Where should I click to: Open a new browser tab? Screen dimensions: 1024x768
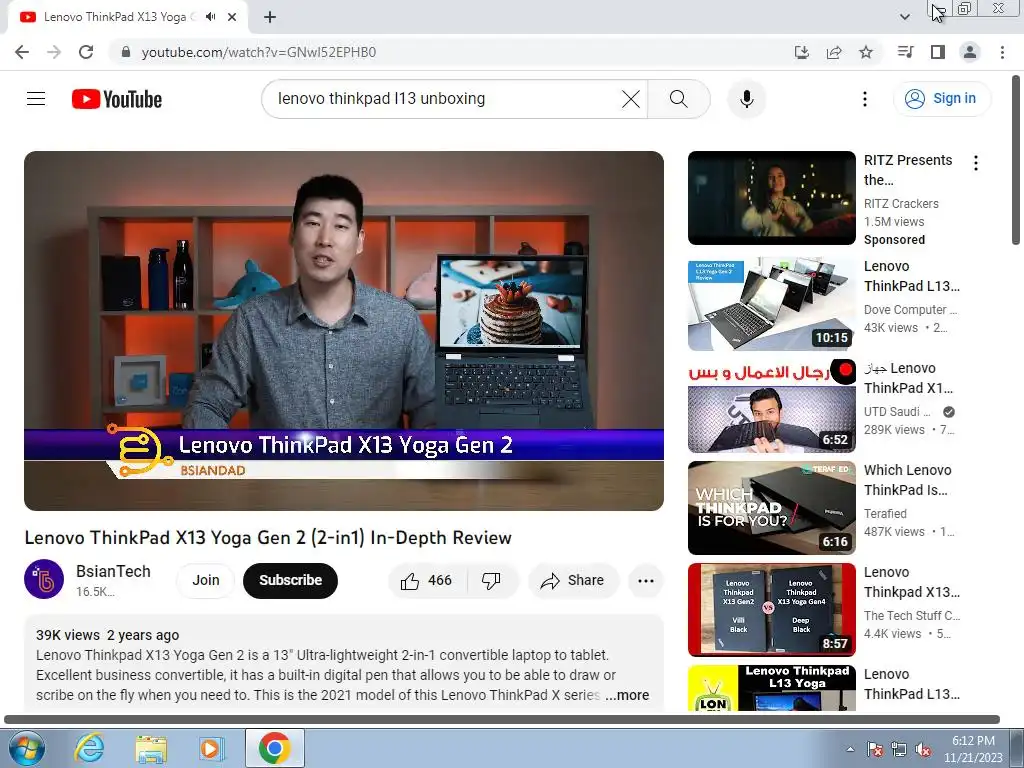click(270, 17)
